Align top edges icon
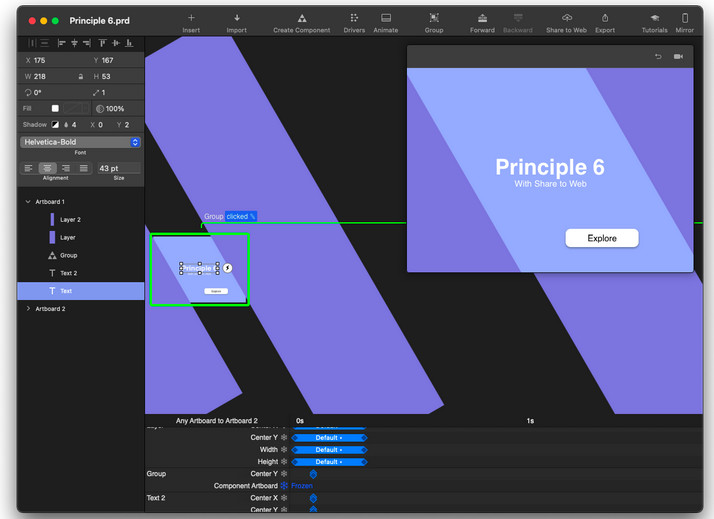The height and width of the screenshot is (519, 714). pos(102,43)
